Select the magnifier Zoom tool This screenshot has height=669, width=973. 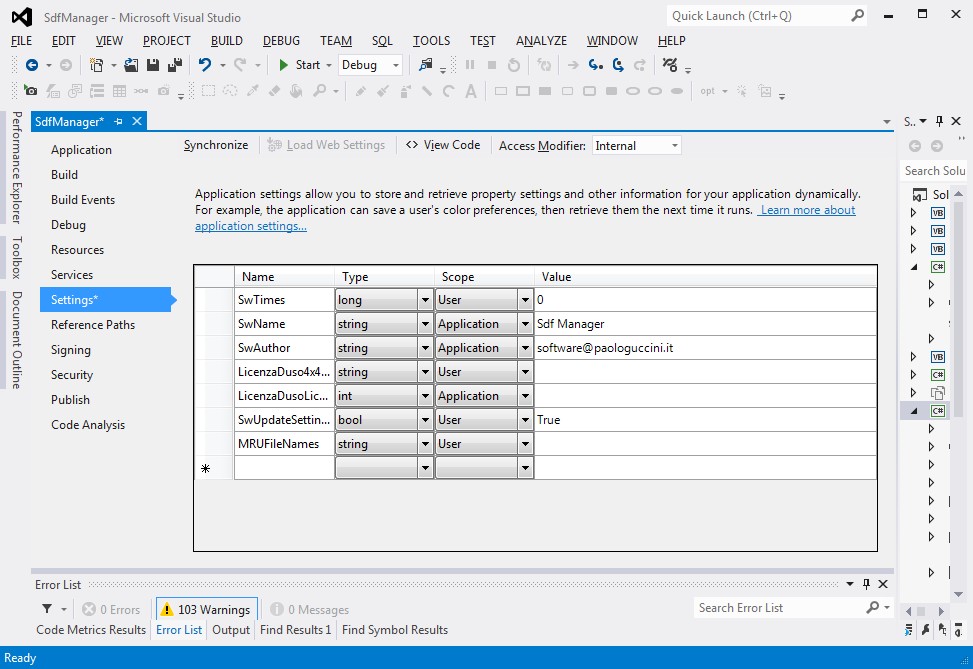pyautogui.click(x=319, y=91)
